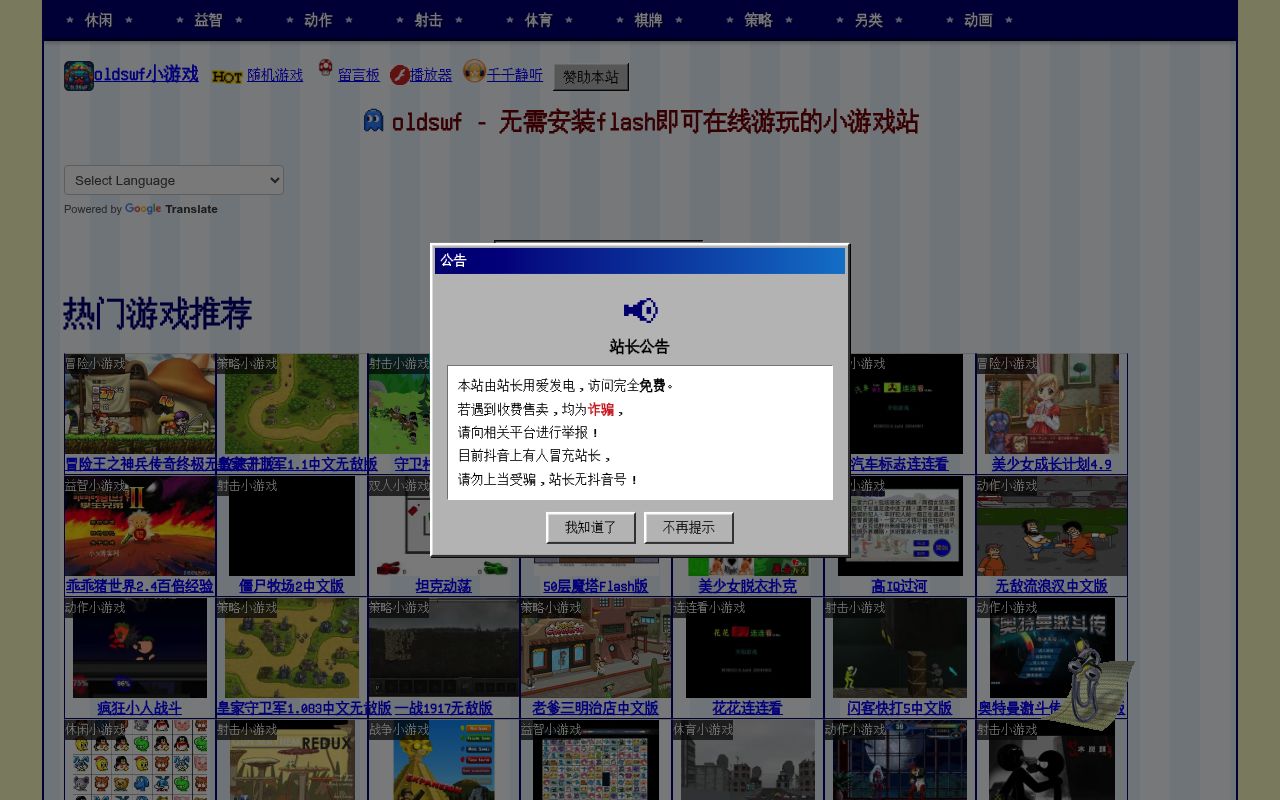Click the 热门游戏推荐 heading
This screenshot has width=1280, height=800.
tap(157, 313)
